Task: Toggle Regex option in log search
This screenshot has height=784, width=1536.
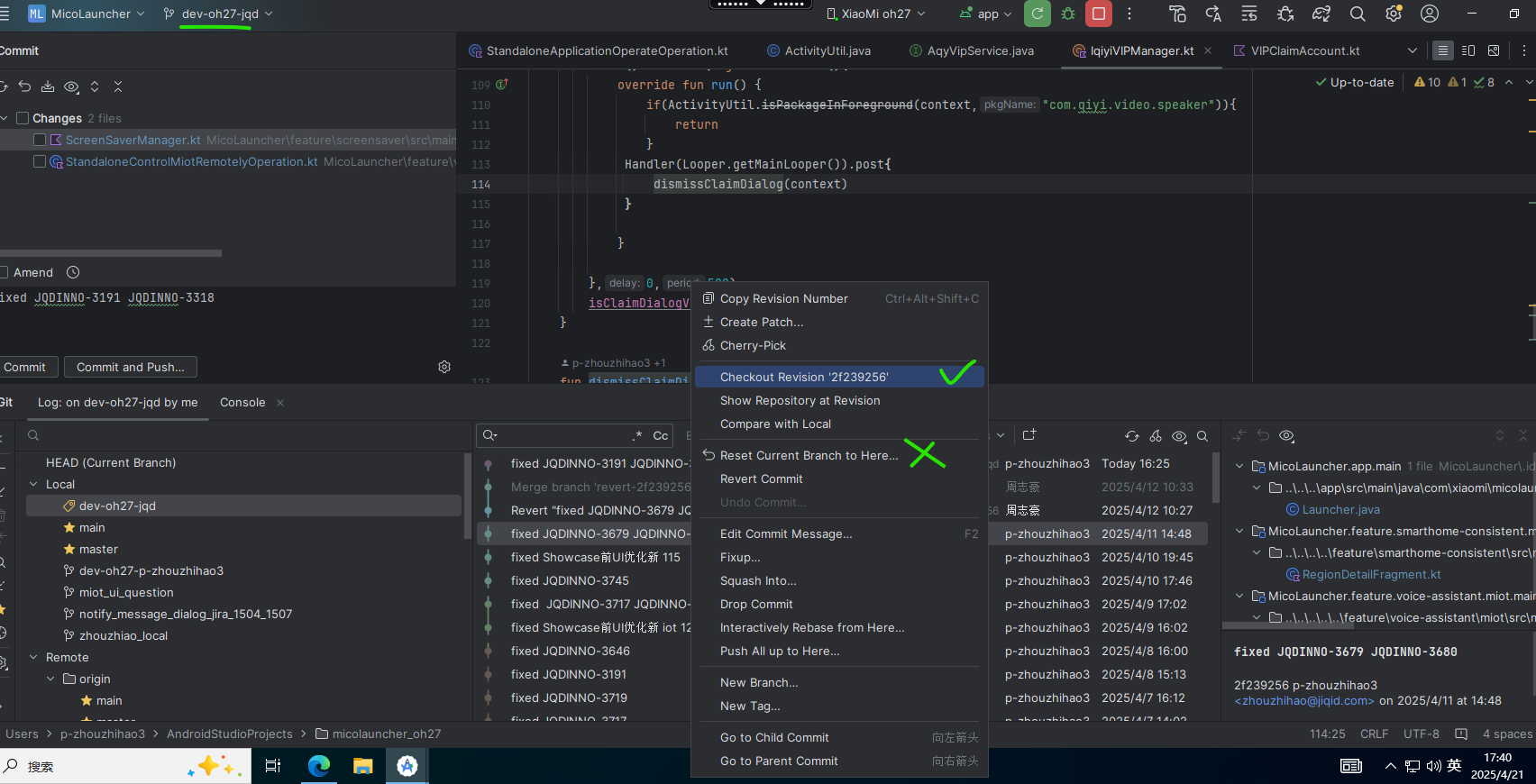Action: [638, 435]
